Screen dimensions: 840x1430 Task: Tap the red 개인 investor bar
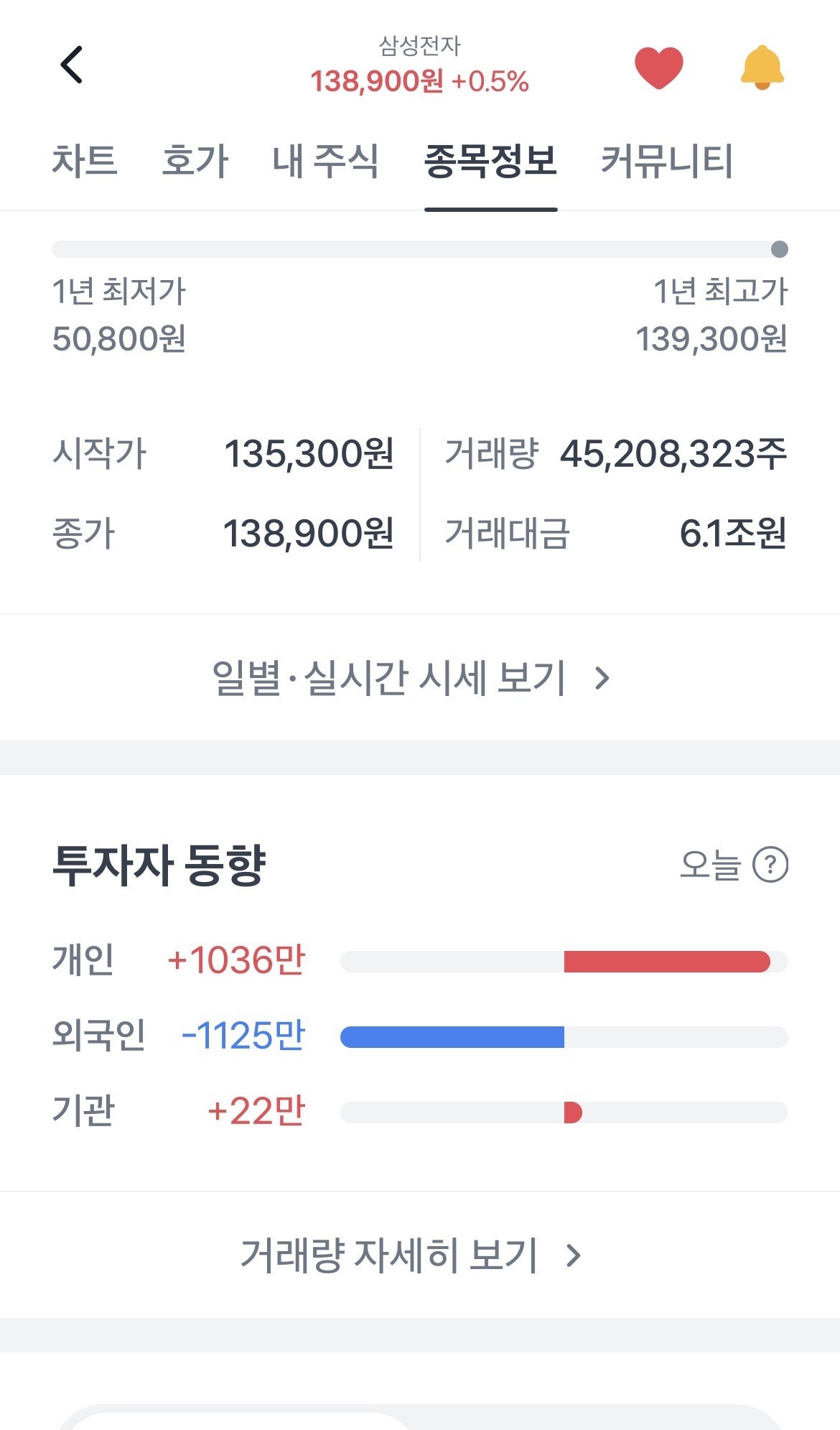(x=666, y=961)
